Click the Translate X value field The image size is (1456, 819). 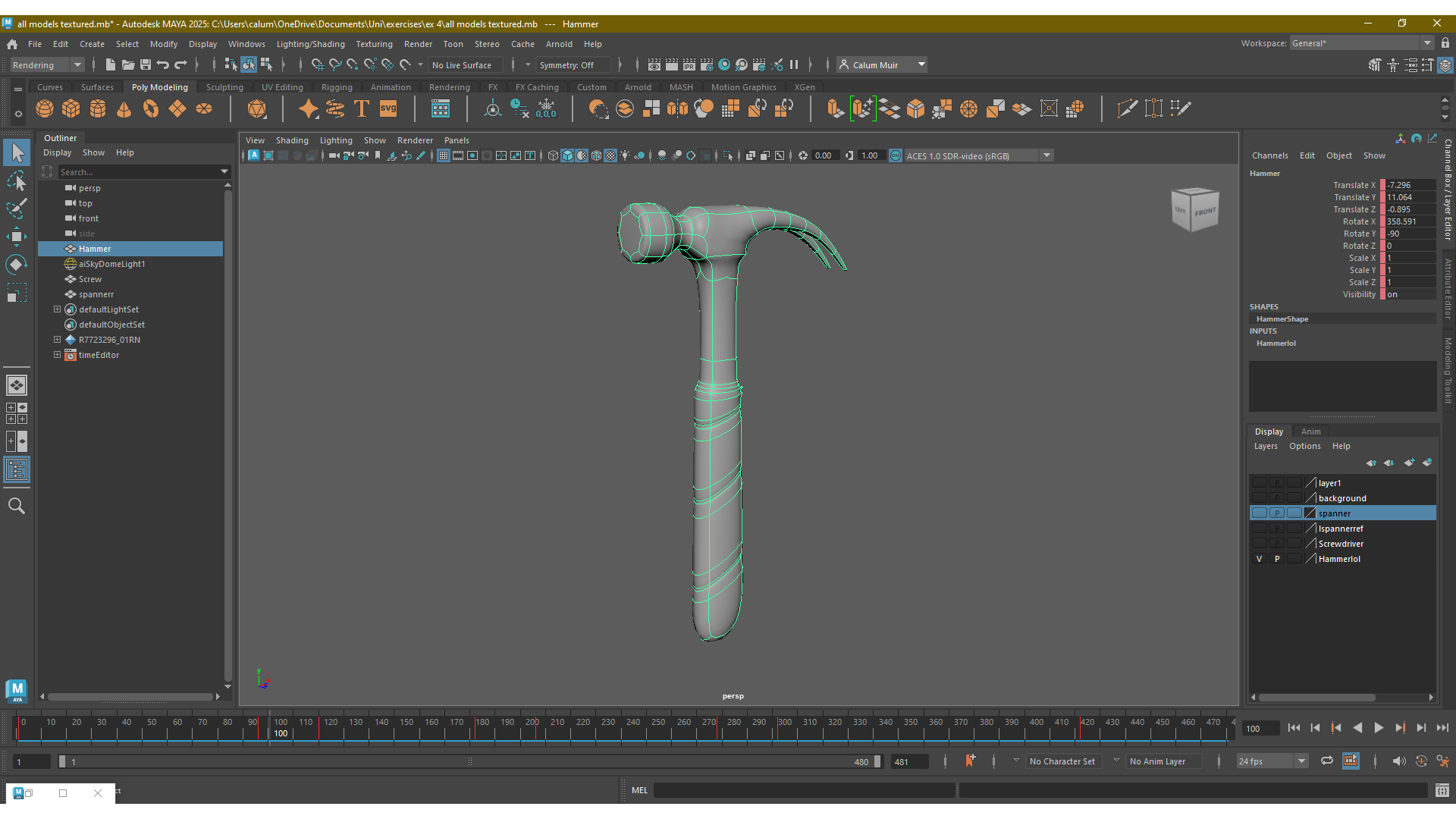point(1409,185)
